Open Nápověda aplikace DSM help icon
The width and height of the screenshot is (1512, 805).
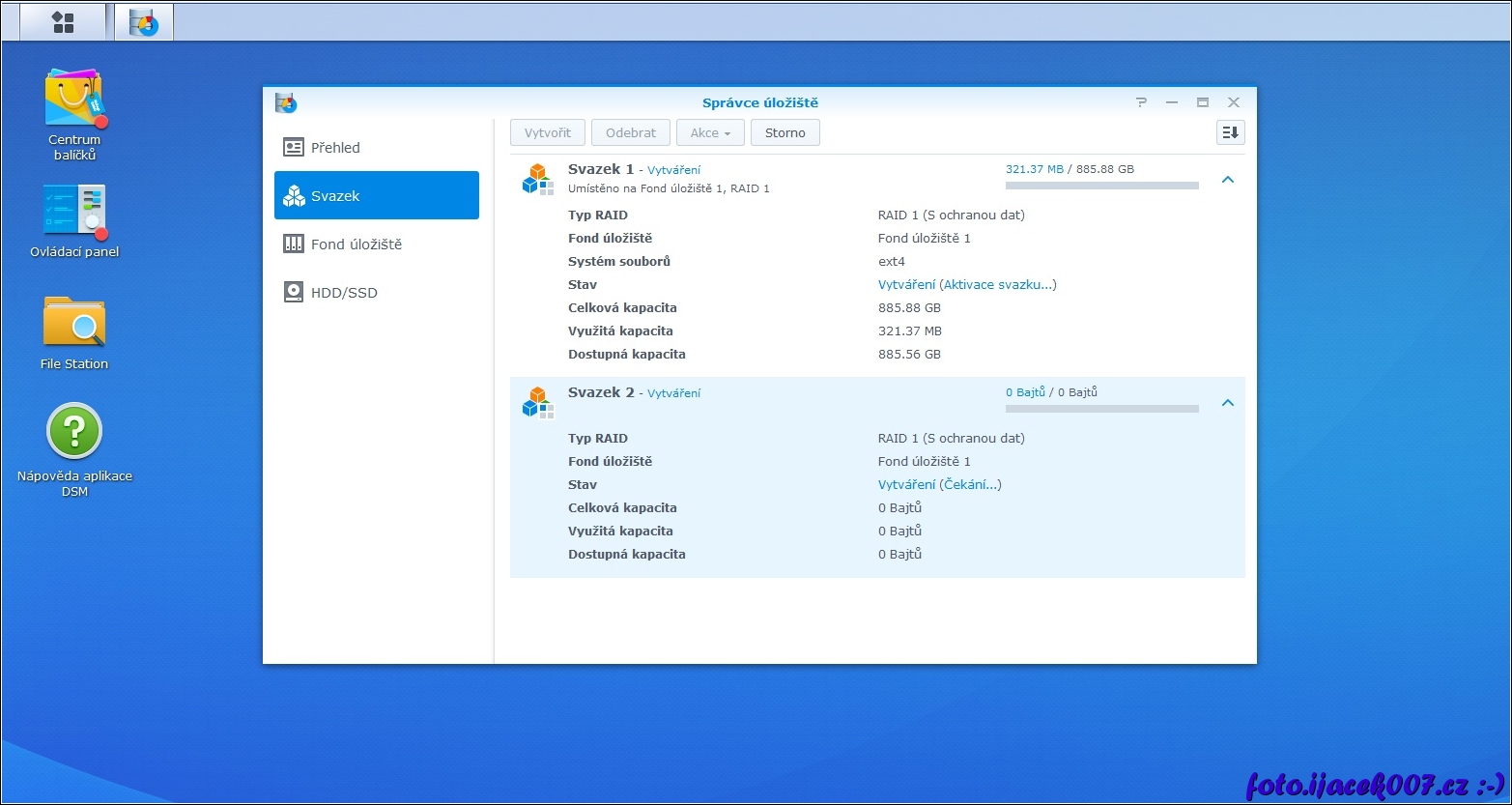(x=73, y=432)
